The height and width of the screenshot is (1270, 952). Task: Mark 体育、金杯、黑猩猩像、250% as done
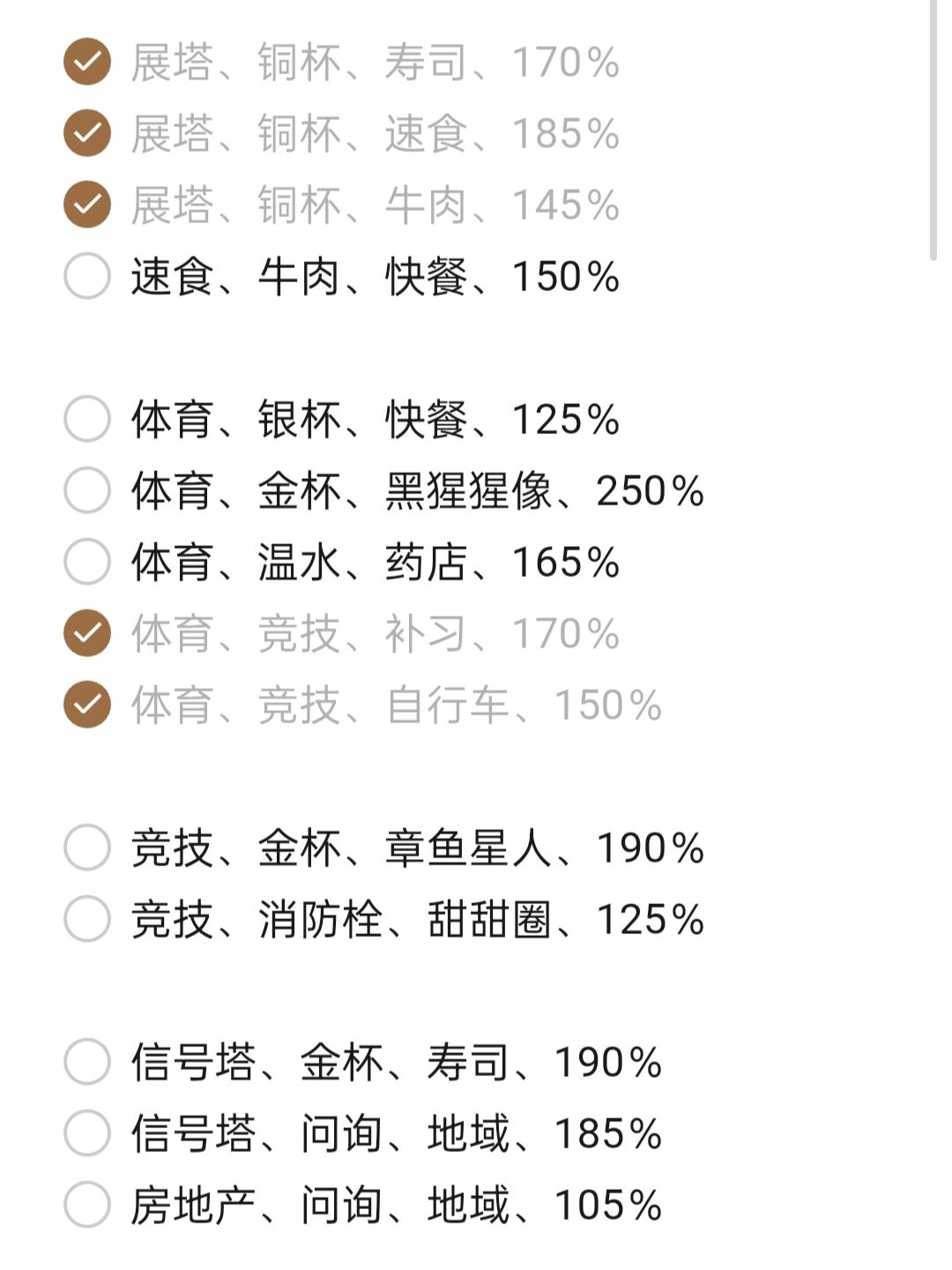tap(87, 490)
